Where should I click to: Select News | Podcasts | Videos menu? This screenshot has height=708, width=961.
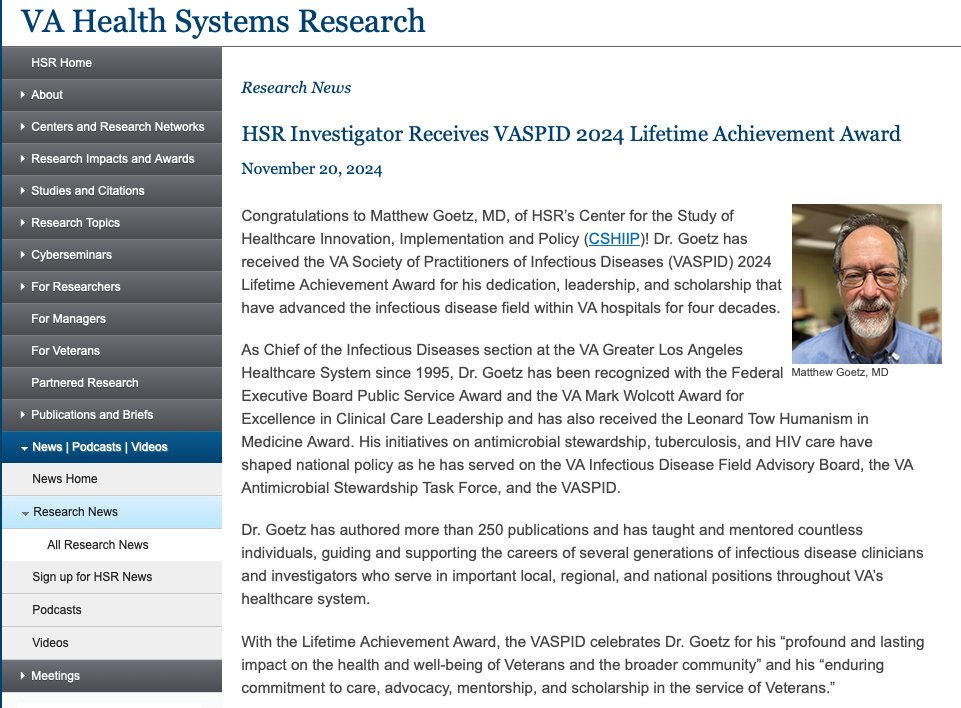click(x=100, y=447)
